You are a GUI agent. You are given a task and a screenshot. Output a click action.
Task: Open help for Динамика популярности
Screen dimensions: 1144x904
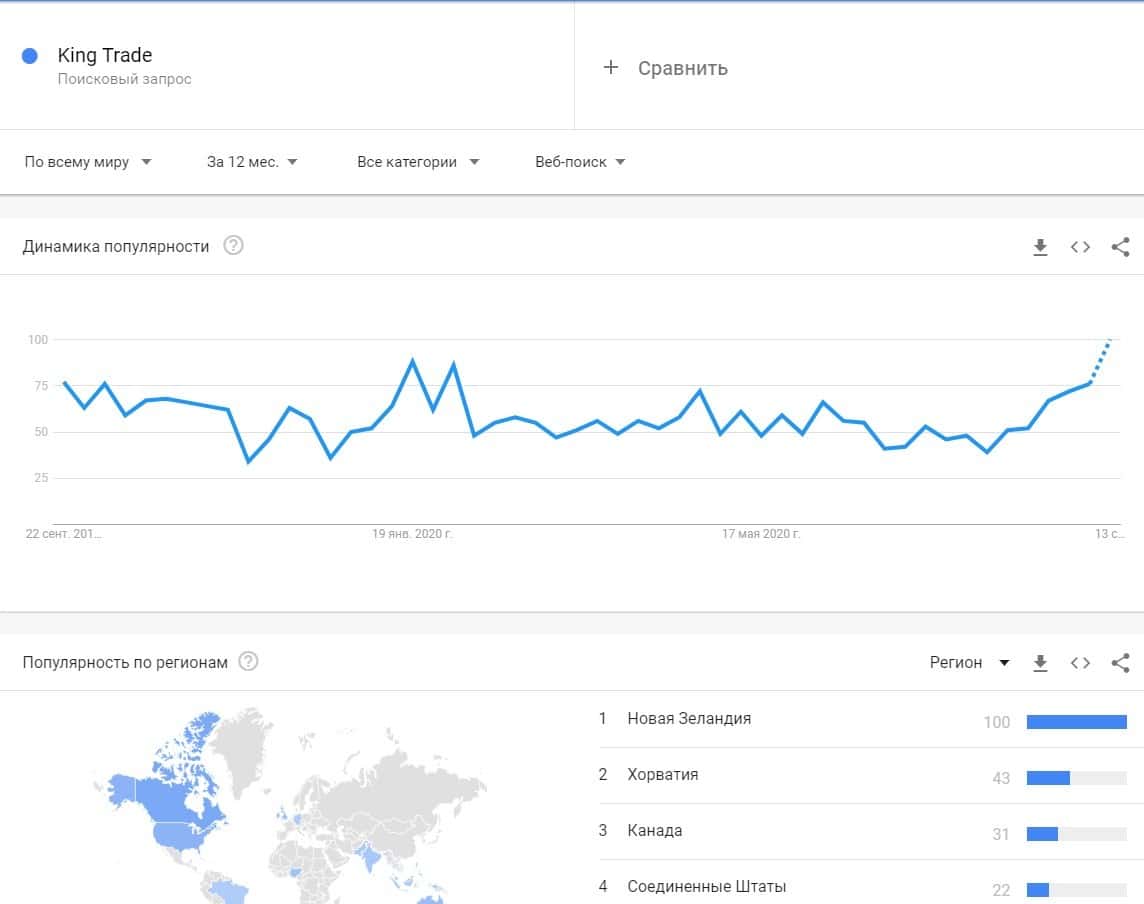pos(233,246)
